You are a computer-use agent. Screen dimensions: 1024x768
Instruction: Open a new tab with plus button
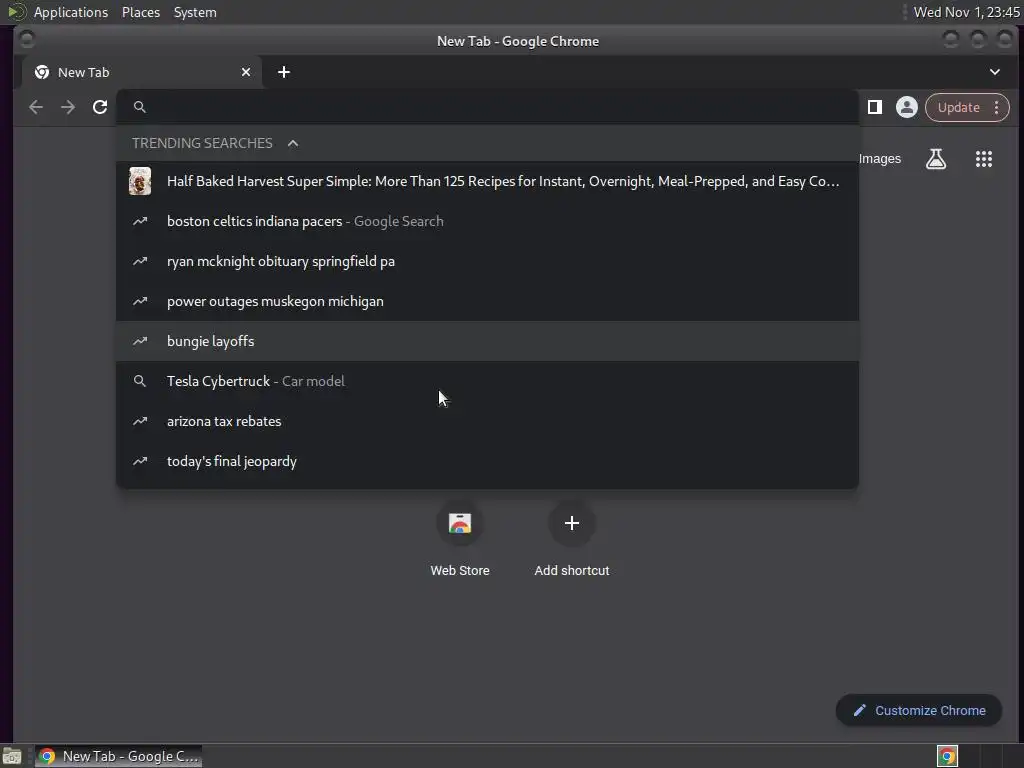click(283, 72)
